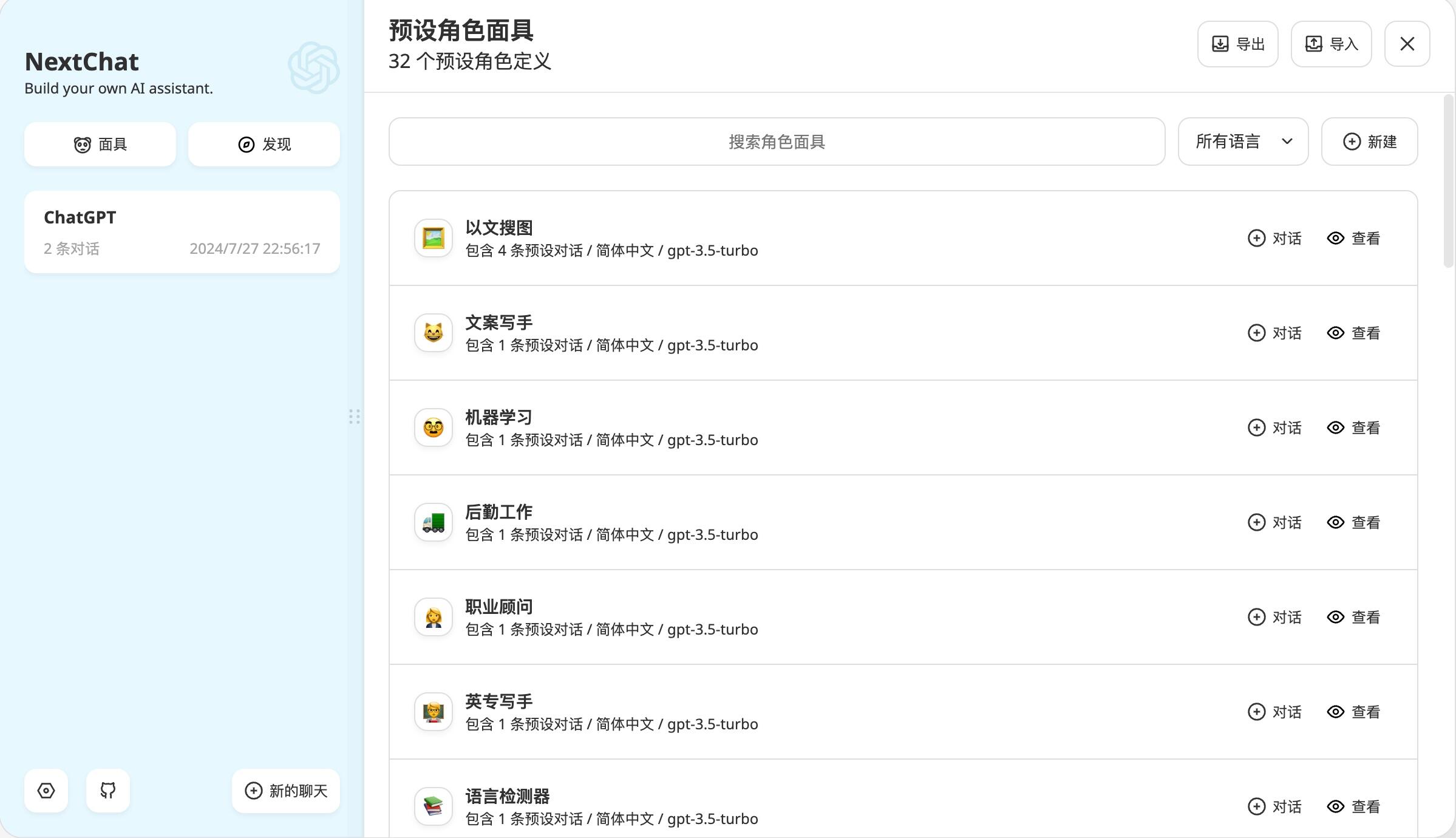Open settings via the gear icon
This screenshot has width=1456, height=838.
46,791
